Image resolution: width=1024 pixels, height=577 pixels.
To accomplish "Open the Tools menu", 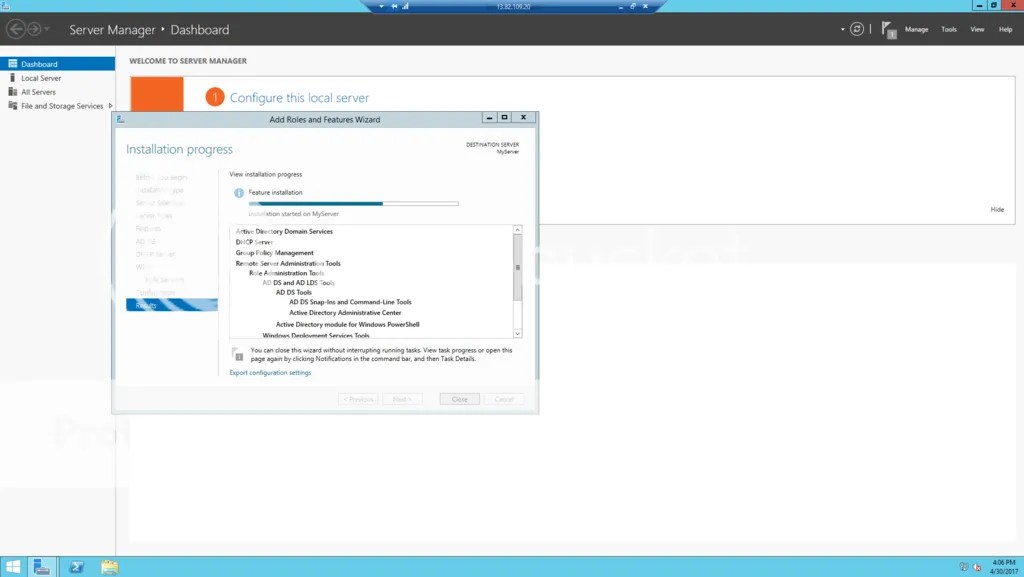I will pyautogui.click(x=949, y=29).
